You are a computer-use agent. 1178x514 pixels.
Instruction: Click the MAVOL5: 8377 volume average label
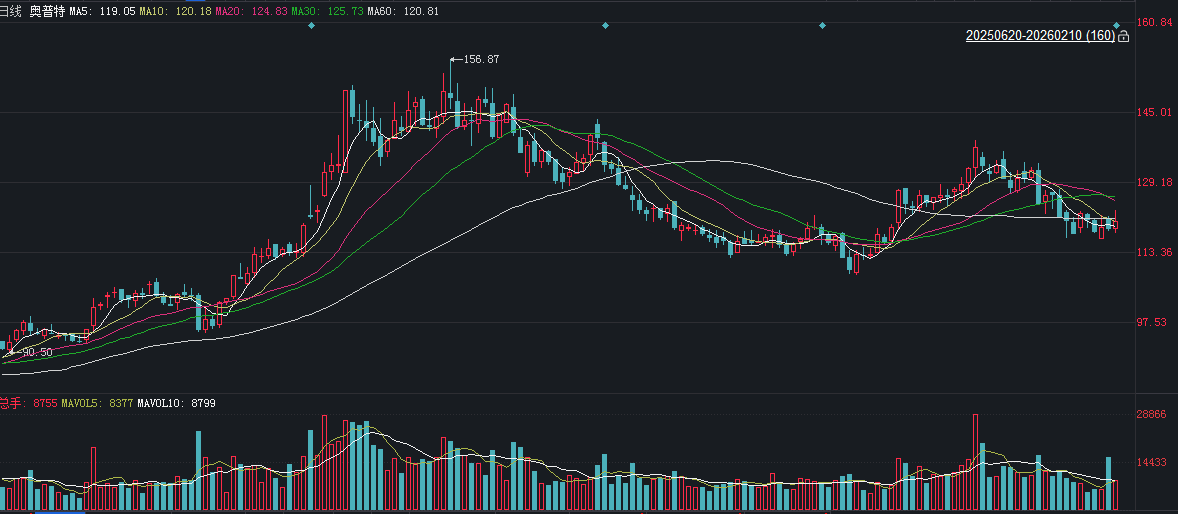[98, 403]
